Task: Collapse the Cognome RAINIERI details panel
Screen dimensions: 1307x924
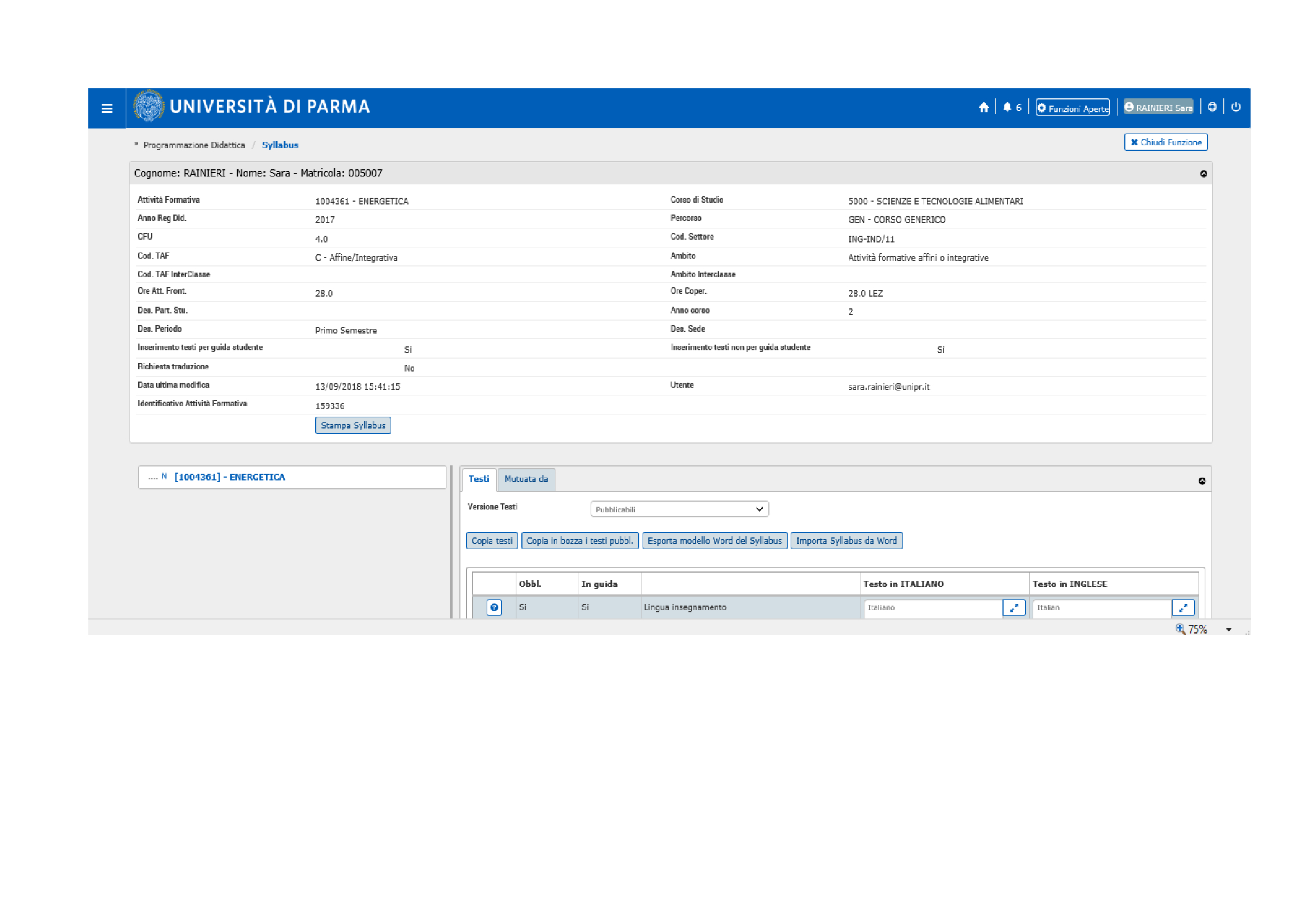Action: click(x=1204, y=174)
